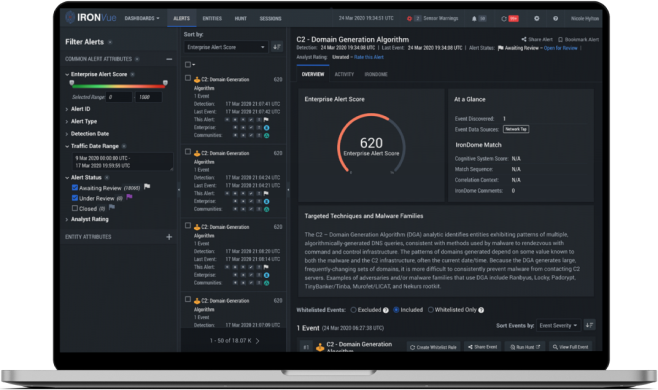Click the Selected Range minimum input
The image size is (658, 390).
coord(119,97)
